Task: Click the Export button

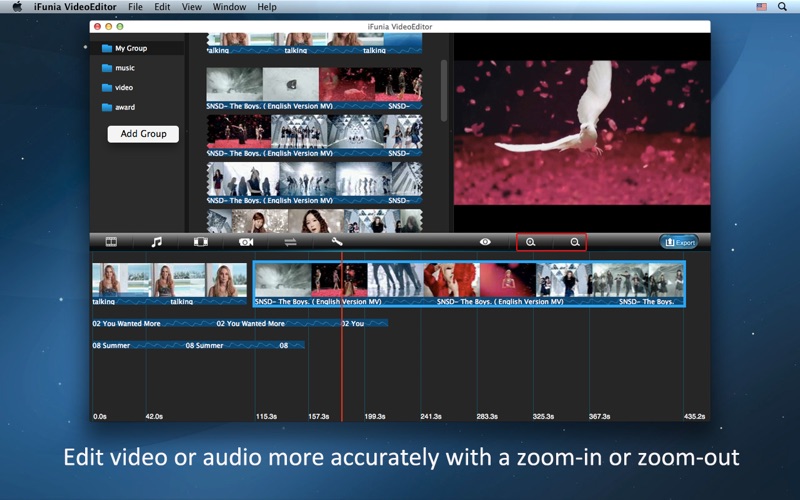Action: pyautogui.click(x=680, y=242)
